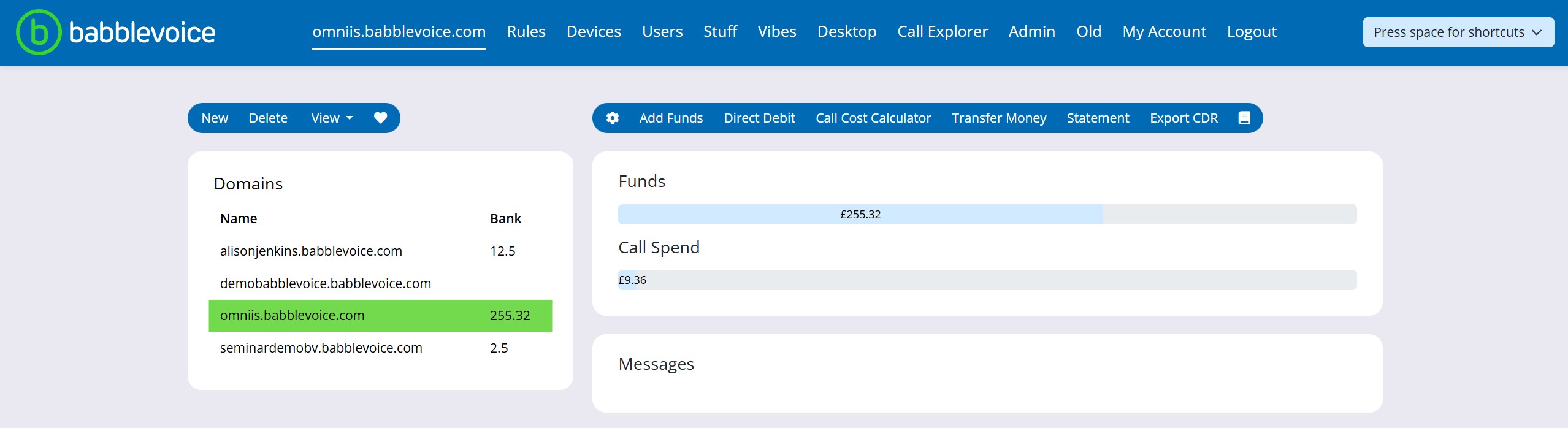Viewport: 1568px width, 428px height.
Task: Click Transfer Money
Action: pyautogui.click(x=998, y=118)
